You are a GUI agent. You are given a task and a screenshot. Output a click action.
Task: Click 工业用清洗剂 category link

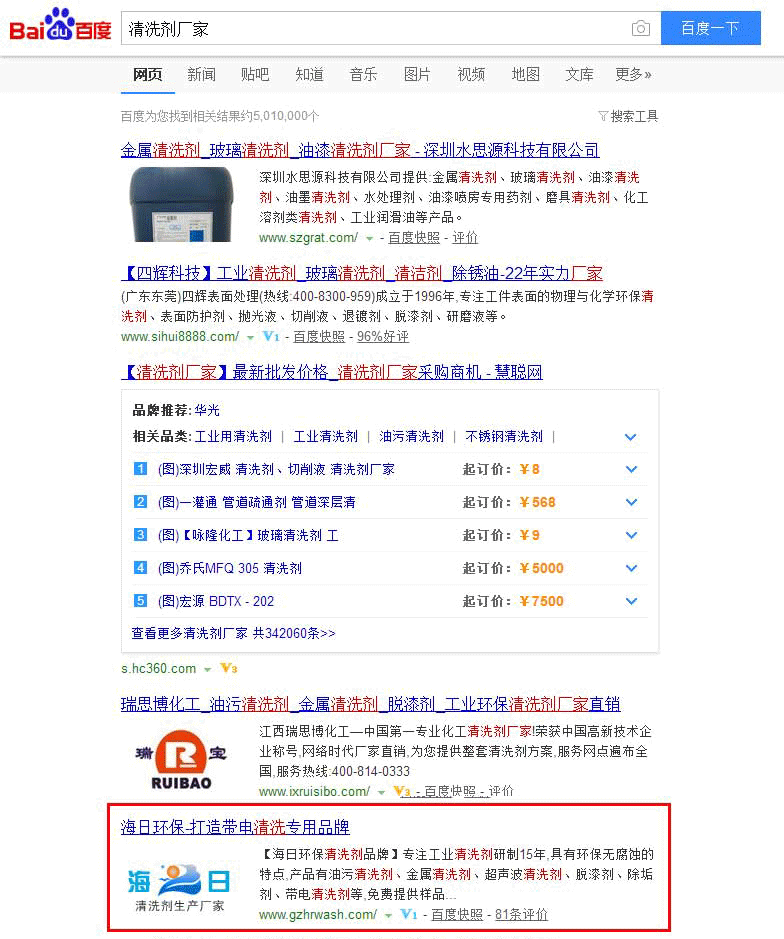click(x=234, y=436)
